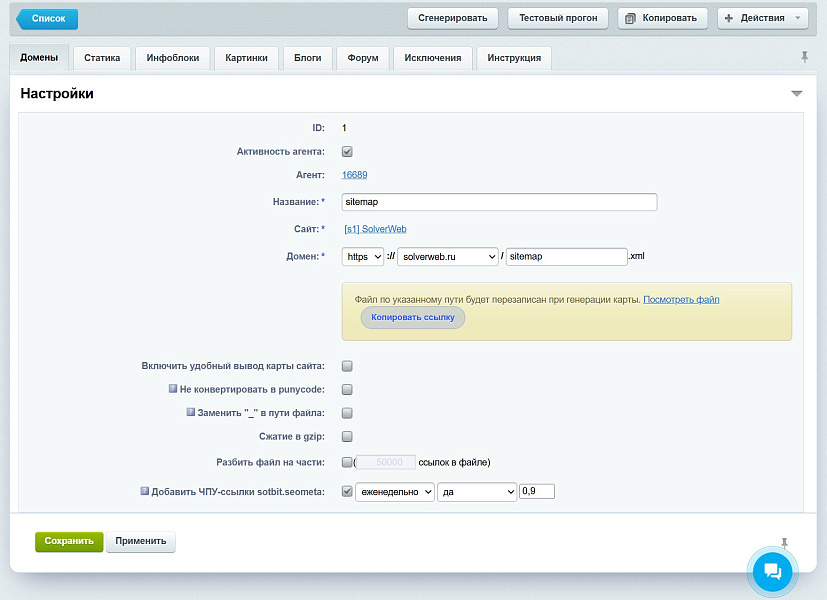
Task: Open help icon for punycode option
Action: click(173, 389)
